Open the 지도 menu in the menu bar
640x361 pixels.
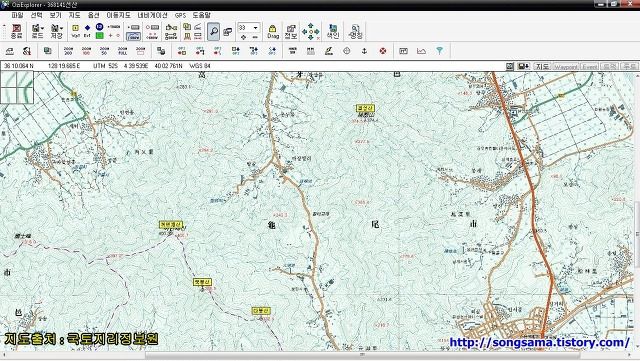click(x=74, y=15)
